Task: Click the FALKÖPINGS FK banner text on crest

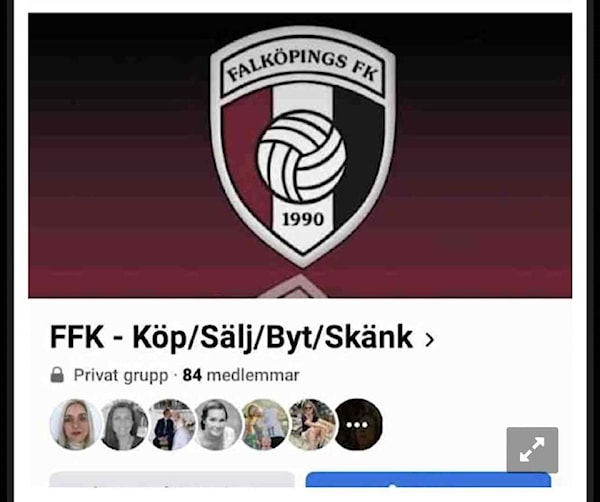Action: [302, 67]
